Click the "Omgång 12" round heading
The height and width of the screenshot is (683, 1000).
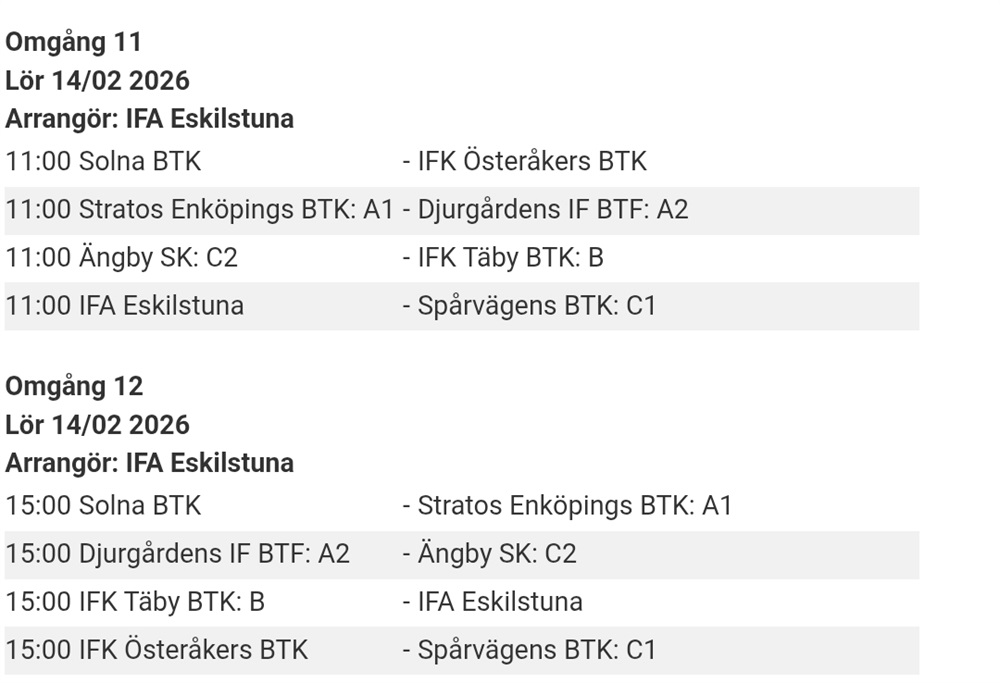pos(74,386)
